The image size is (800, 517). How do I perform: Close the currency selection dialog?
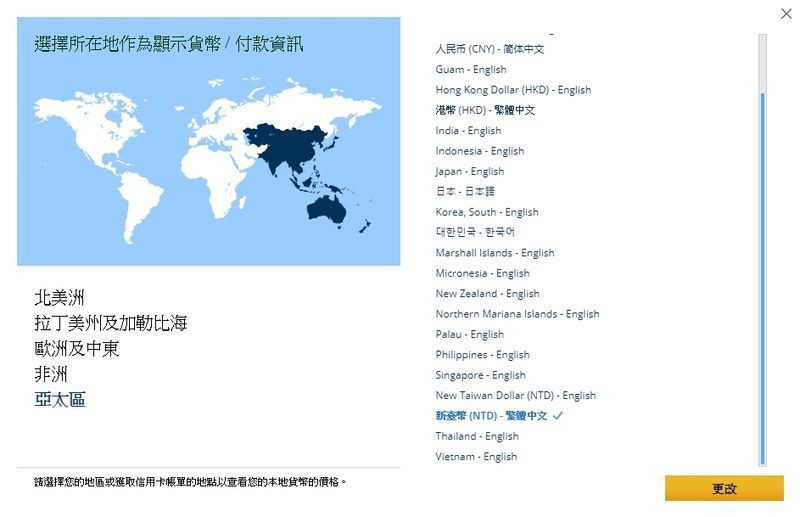[x=786, y=14]
